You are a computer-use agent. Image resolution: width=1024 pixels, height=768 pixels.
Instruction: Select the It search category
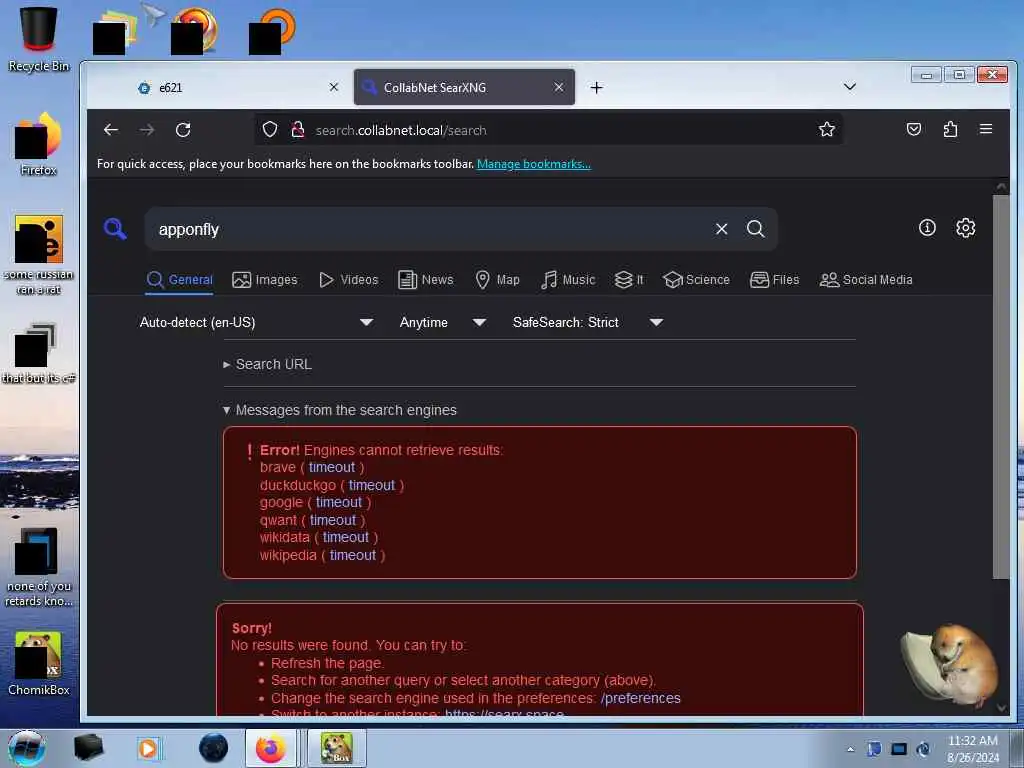pyautogui.click(x=629, y=280)
